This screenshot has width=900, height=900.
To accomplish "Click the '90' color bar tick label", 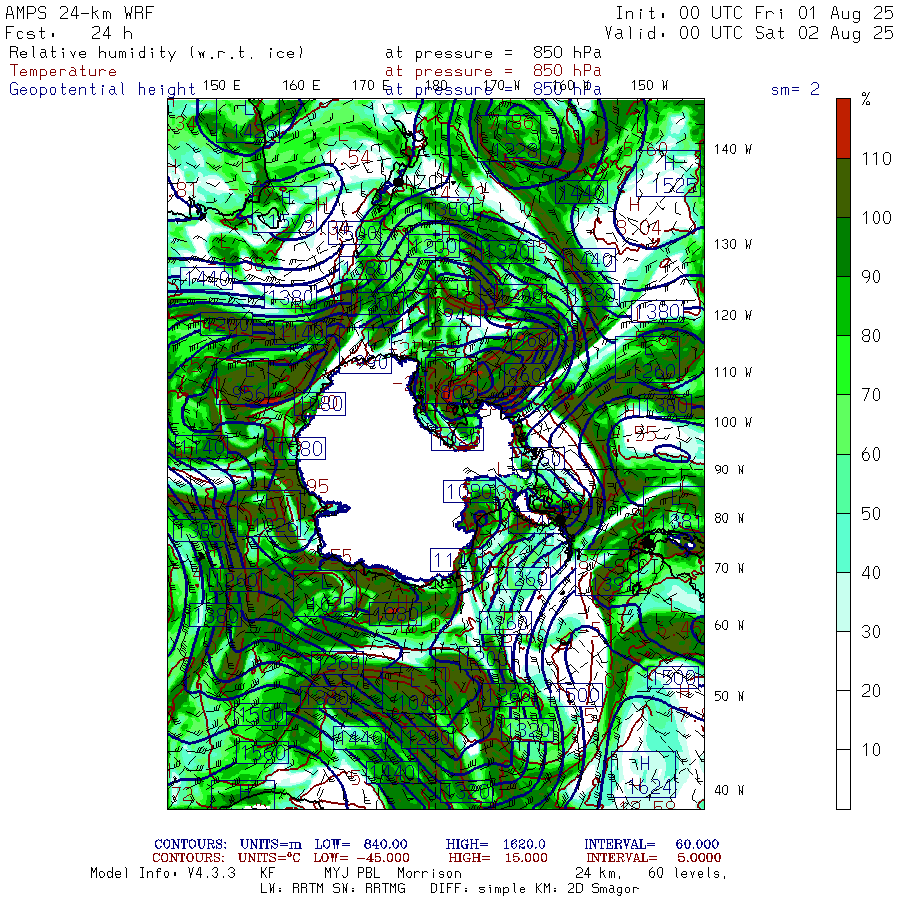I will click(871, 277).
